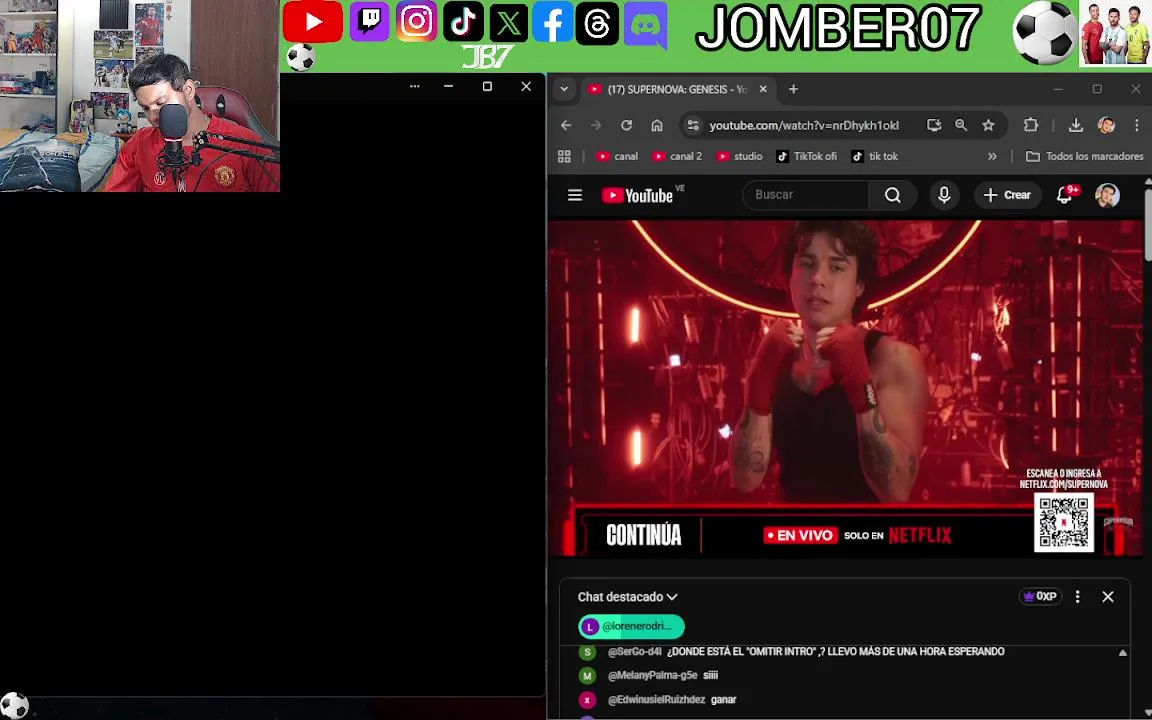The image size is (1152, 720).
Task: Click username @EdwinusielRuizhdez in chat
Action: 657,699
